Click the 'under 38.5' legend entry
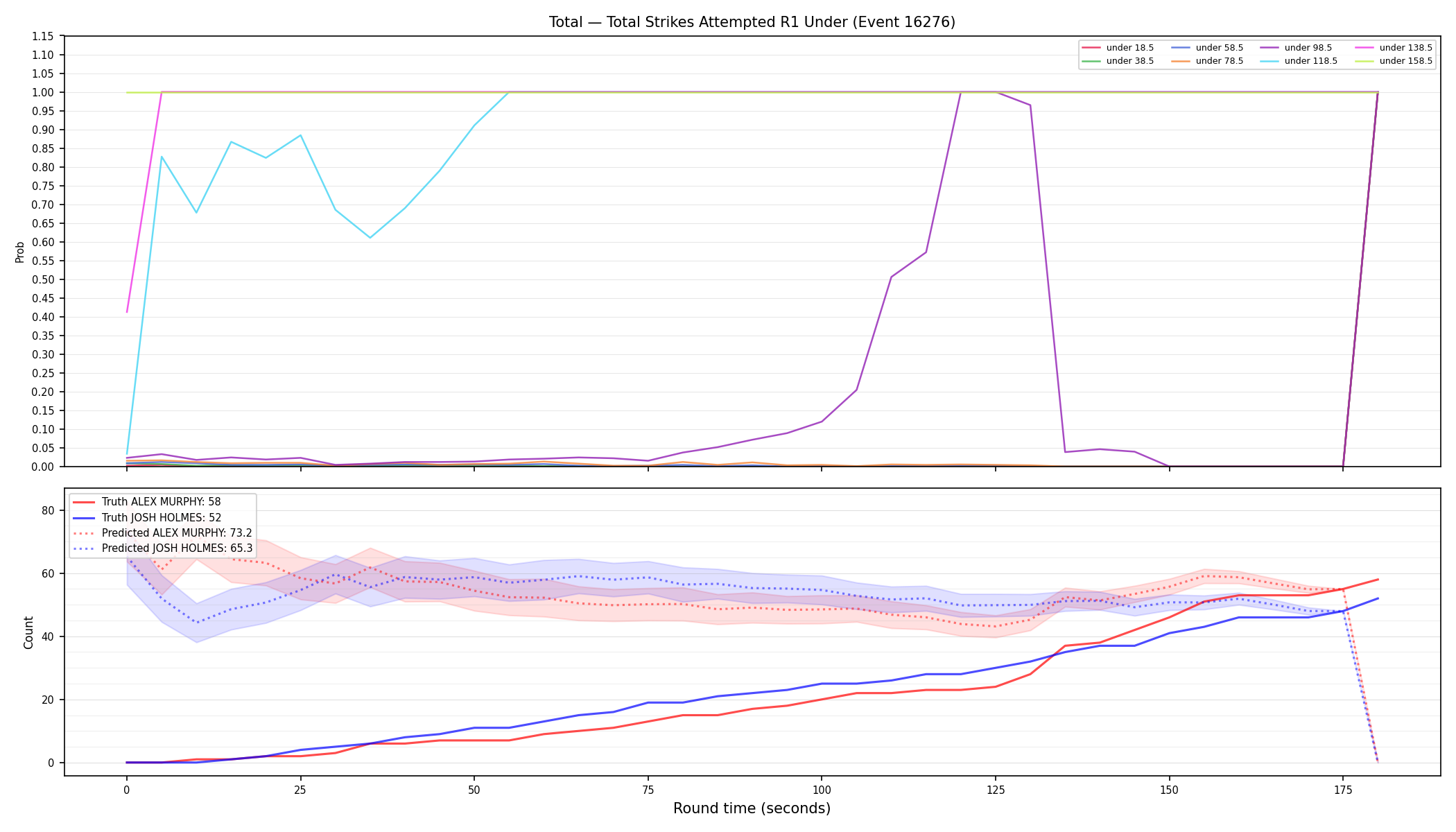Viewport: 1456px width, 832px height. (1118, 61)
